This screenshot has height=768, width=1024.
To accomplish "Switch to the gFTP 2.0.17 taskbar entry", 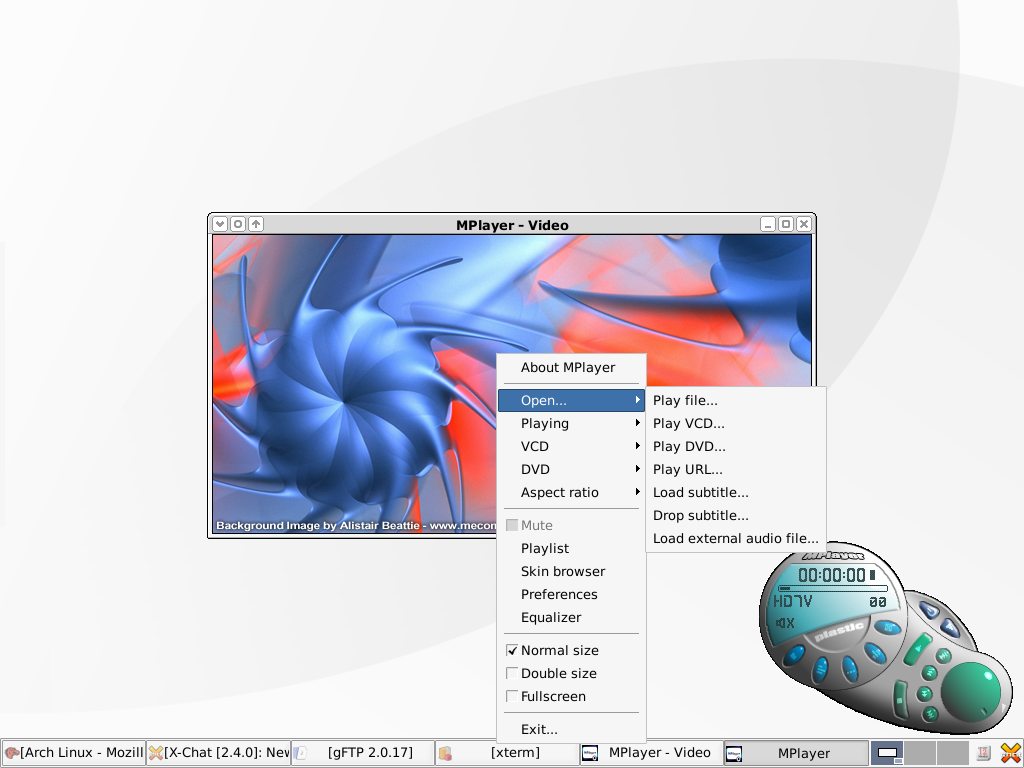I will pos(362,753).
